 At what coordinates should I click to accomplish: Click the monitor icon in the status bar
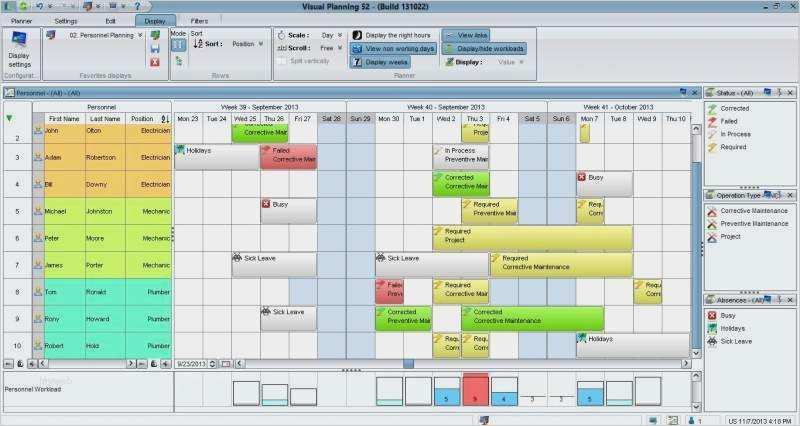coord(484,420)
